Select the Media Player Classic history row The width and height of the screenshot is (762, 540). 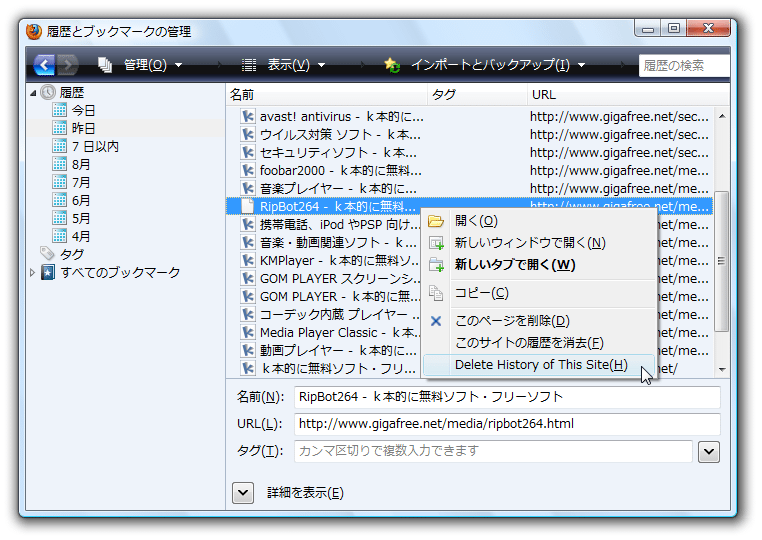click(324, 332)
